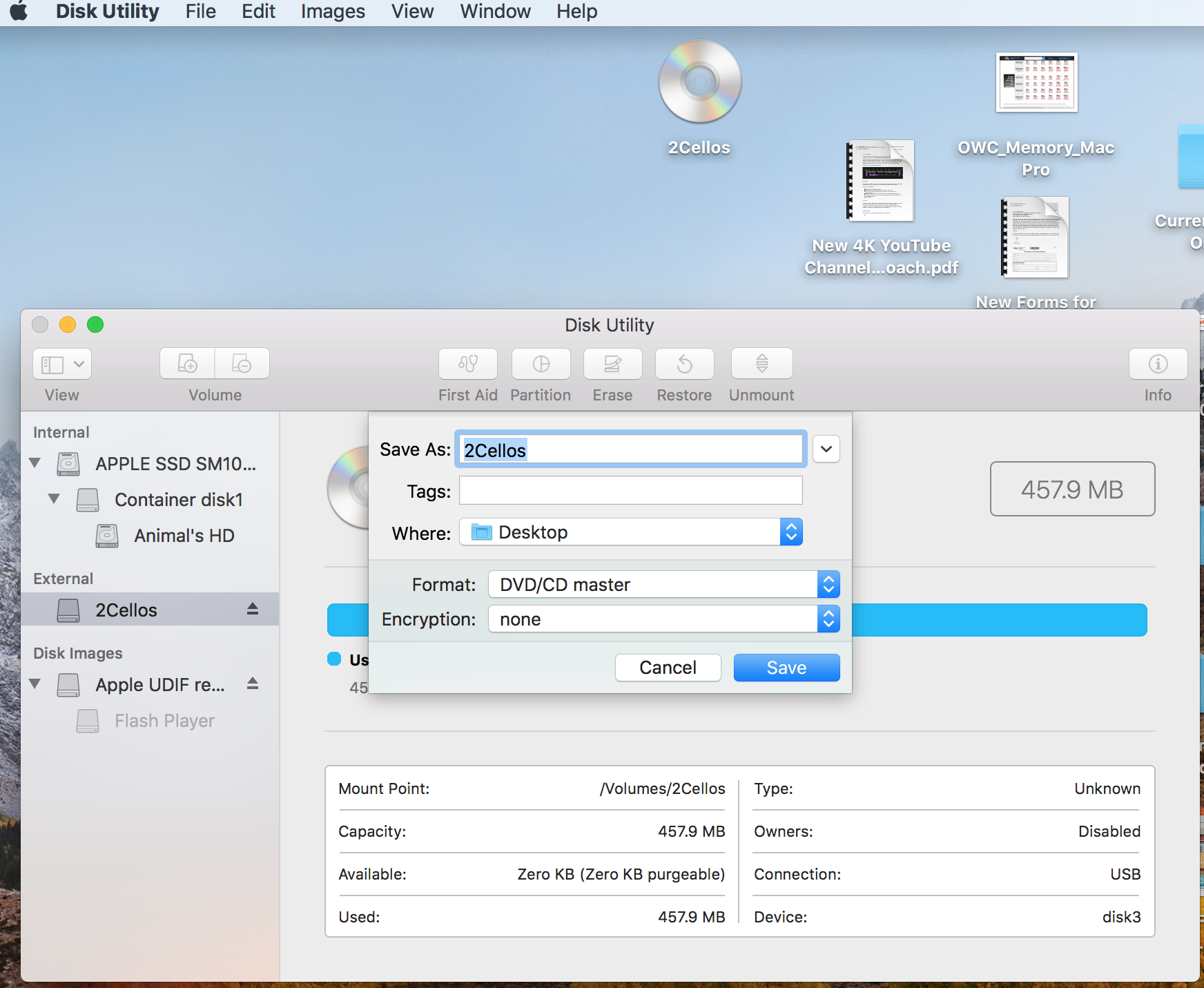Click the Restore toolbar icon
This screenshot has height=988, width=1204.
pos(685,364)
